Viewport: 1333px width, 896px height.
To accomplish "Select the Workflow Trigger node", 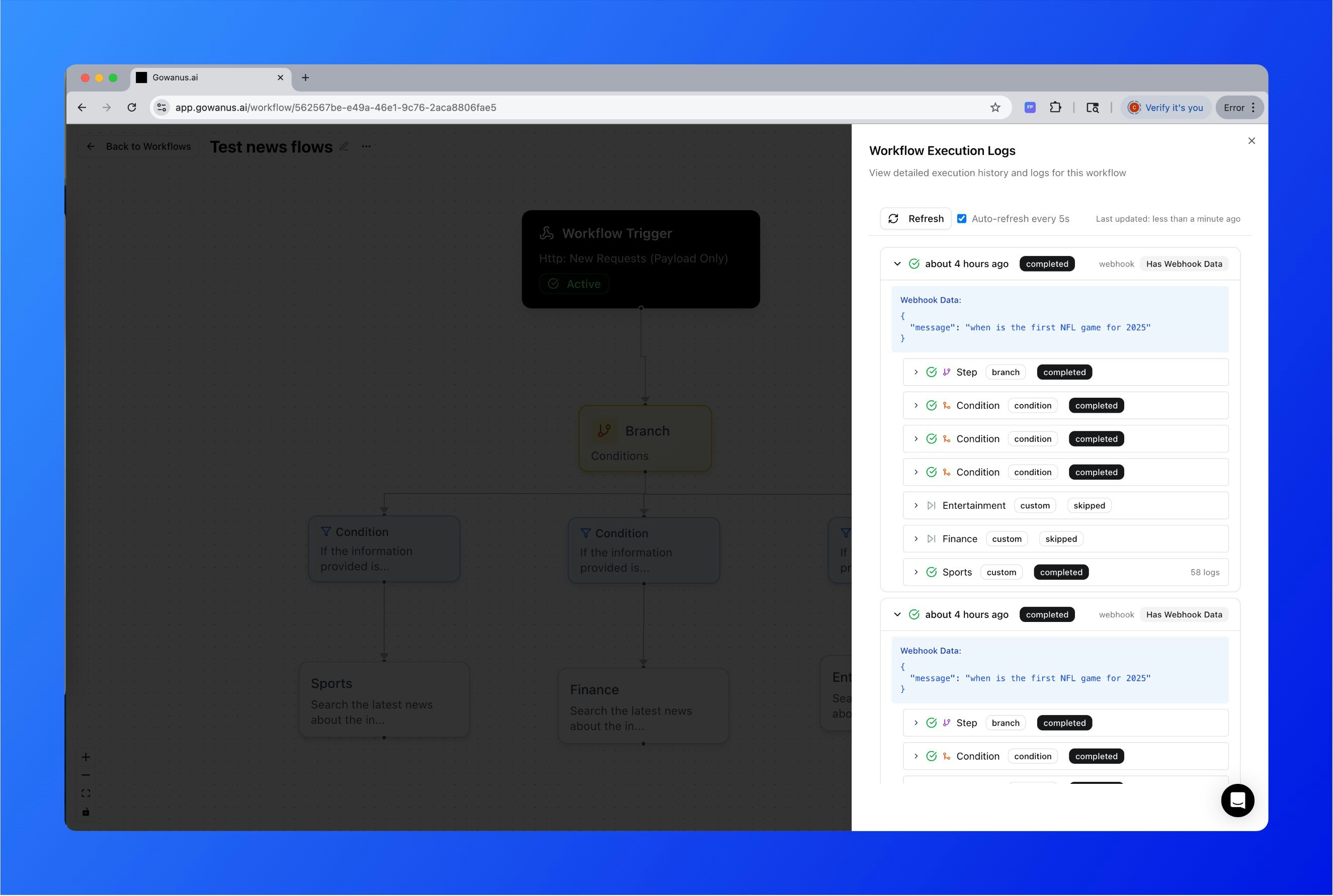I will [641, 259].
